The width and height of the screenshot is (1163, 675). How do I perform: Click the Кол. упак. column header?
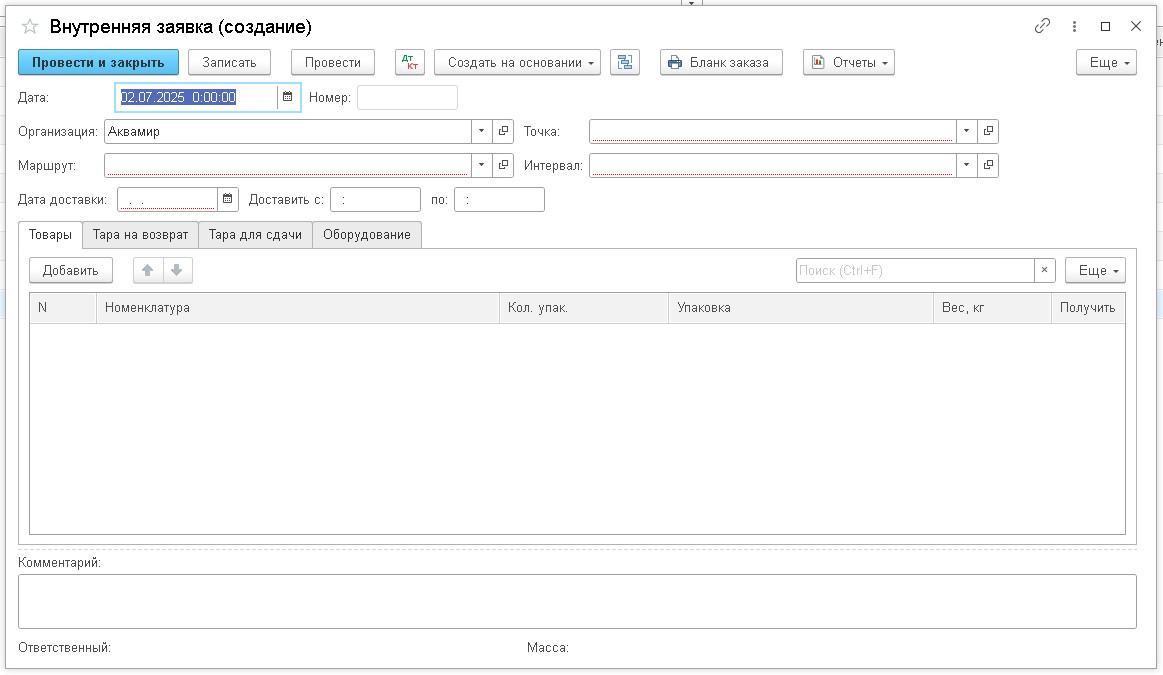tap(584, 308)
